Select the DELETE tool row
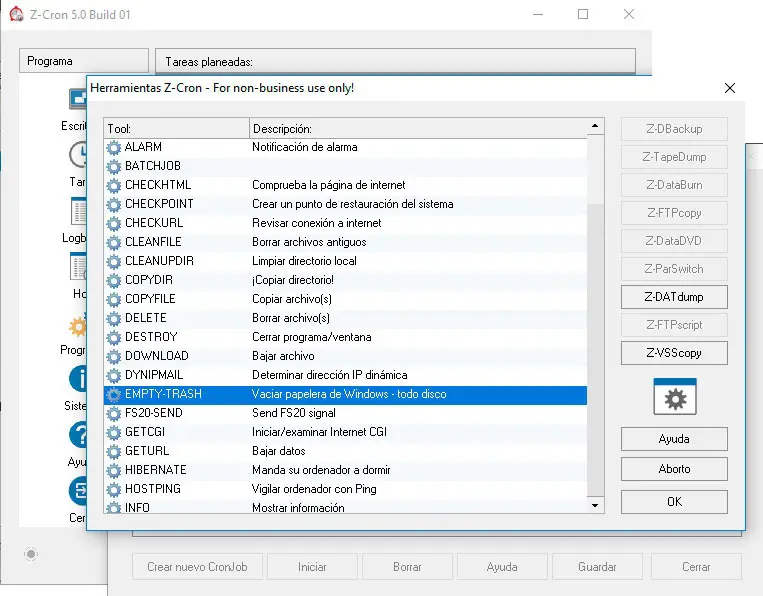The width and height of the screenshot is (763, 596). click(345, 318)
